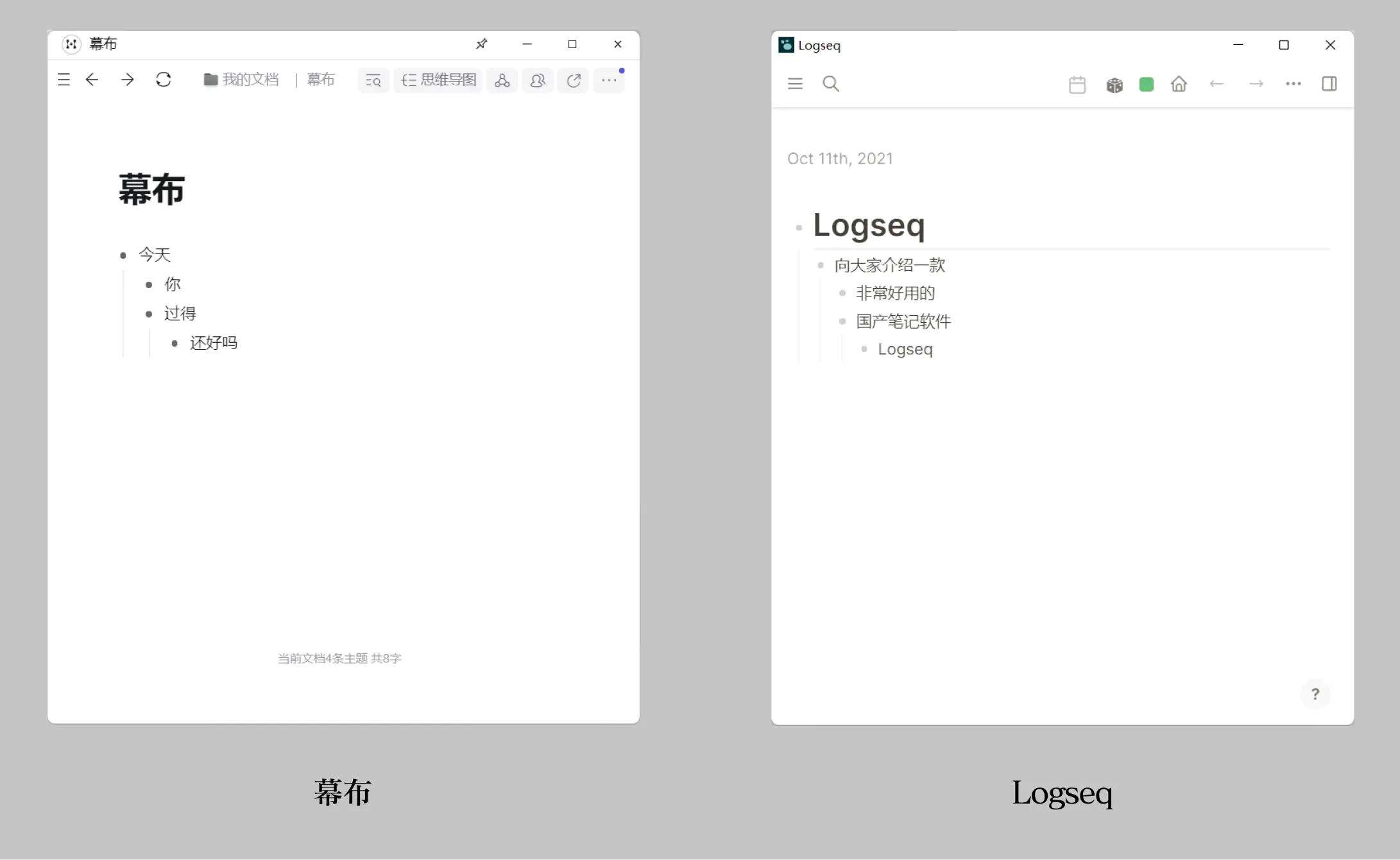Edit the 非常好用的 block text

click(x=896, y=293)
